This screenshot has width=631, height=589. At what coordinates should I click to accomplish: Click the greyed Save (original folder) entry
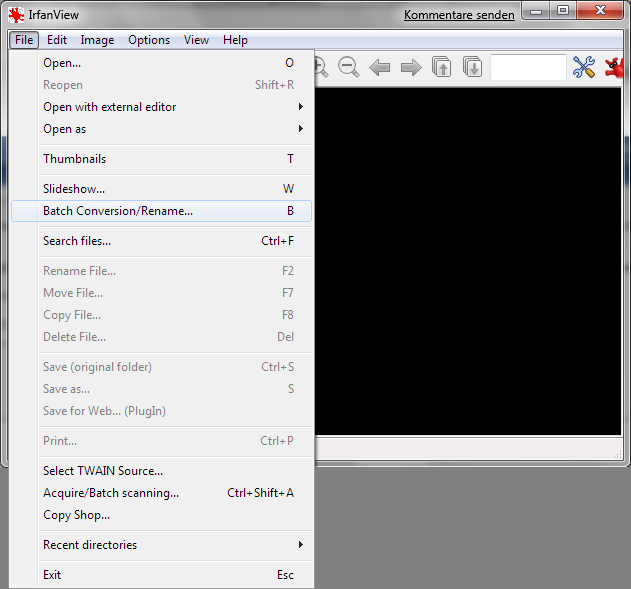pos(161,367)
